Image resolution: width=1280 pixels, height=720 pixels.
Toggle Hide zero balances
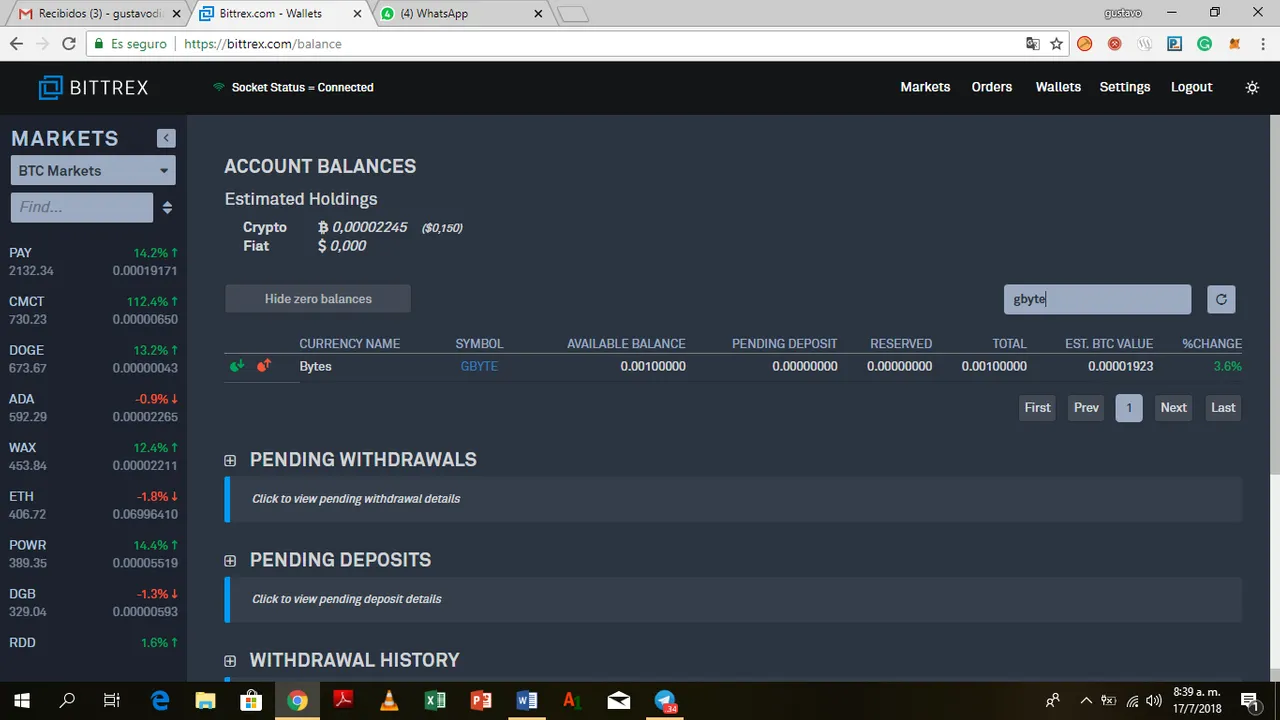pos(318,299)
